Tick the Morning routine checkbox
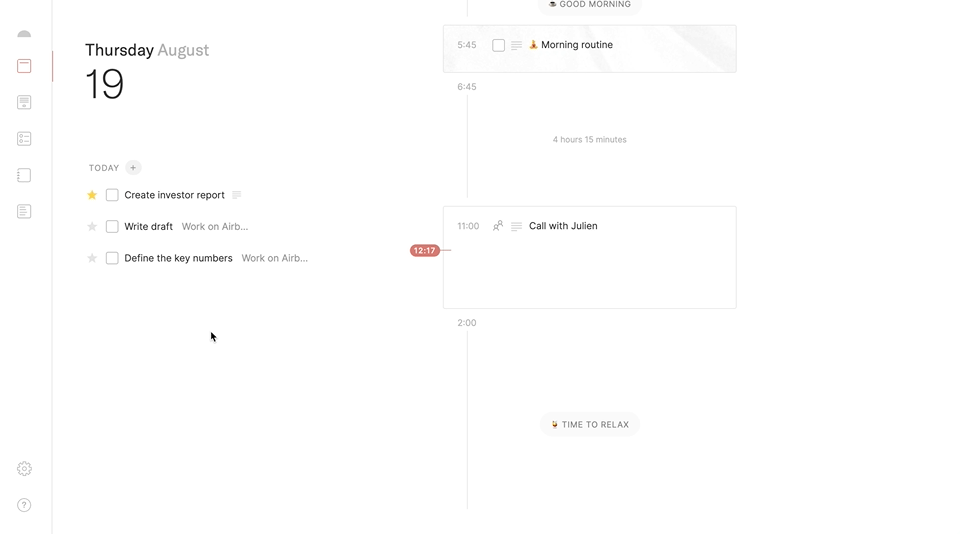 (498, 45)
